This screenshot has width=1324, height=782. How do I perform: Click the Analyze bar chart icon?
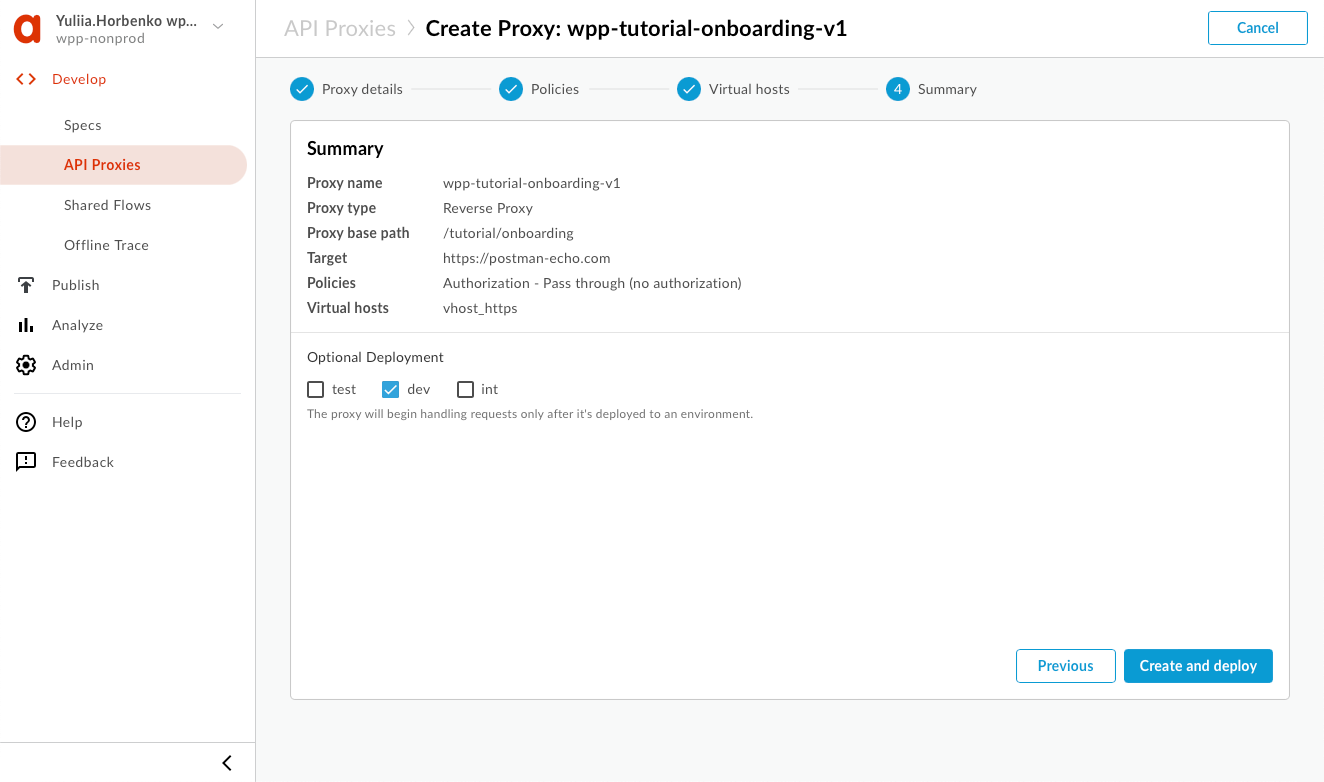(26, 325)
